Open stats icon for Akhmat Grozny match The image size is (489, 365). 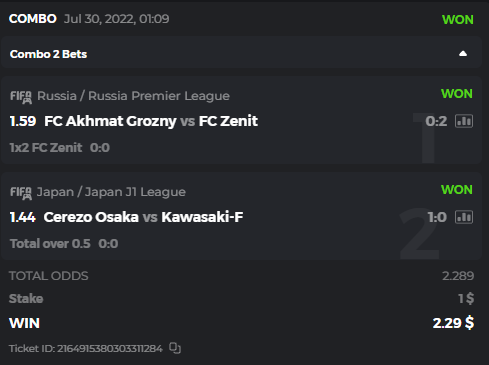point(464,121)
